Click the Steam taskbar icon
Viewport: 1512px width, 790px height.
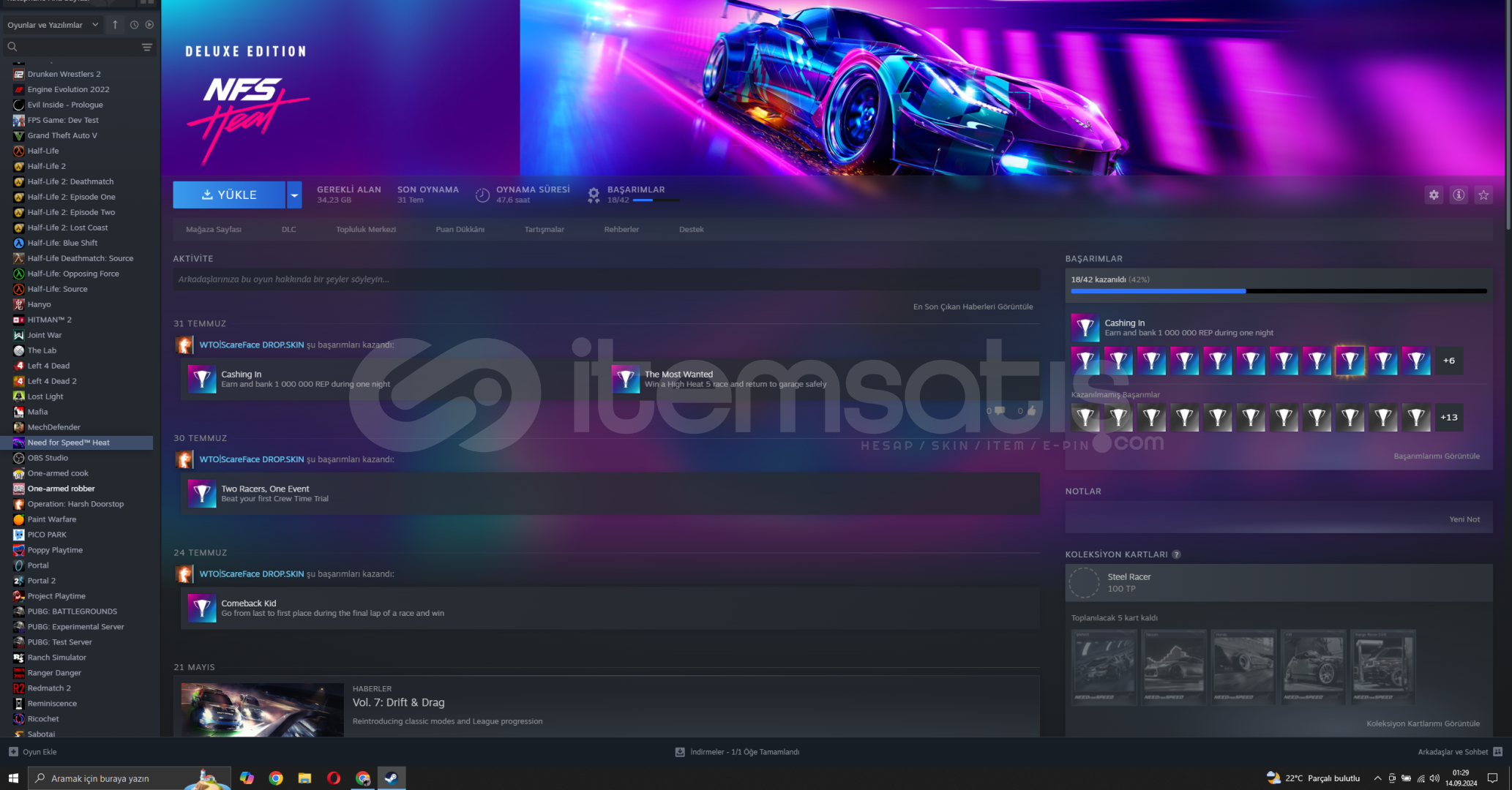point(392,778)
